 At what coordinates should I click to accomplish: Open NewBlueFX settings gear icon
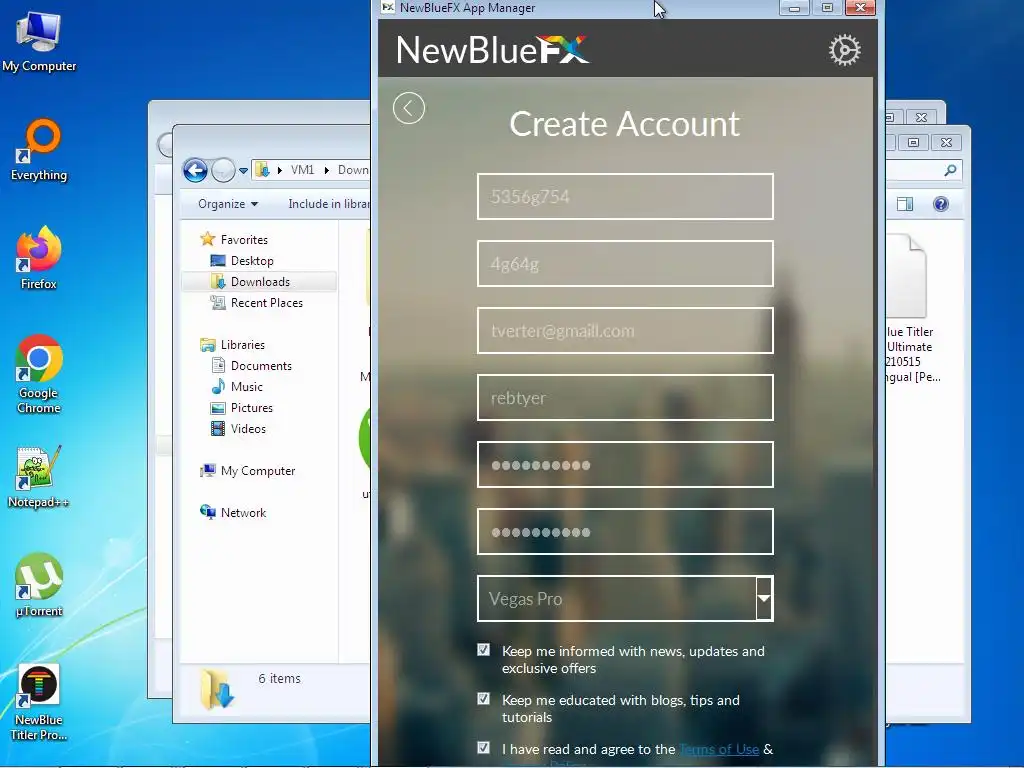[844, 50]
